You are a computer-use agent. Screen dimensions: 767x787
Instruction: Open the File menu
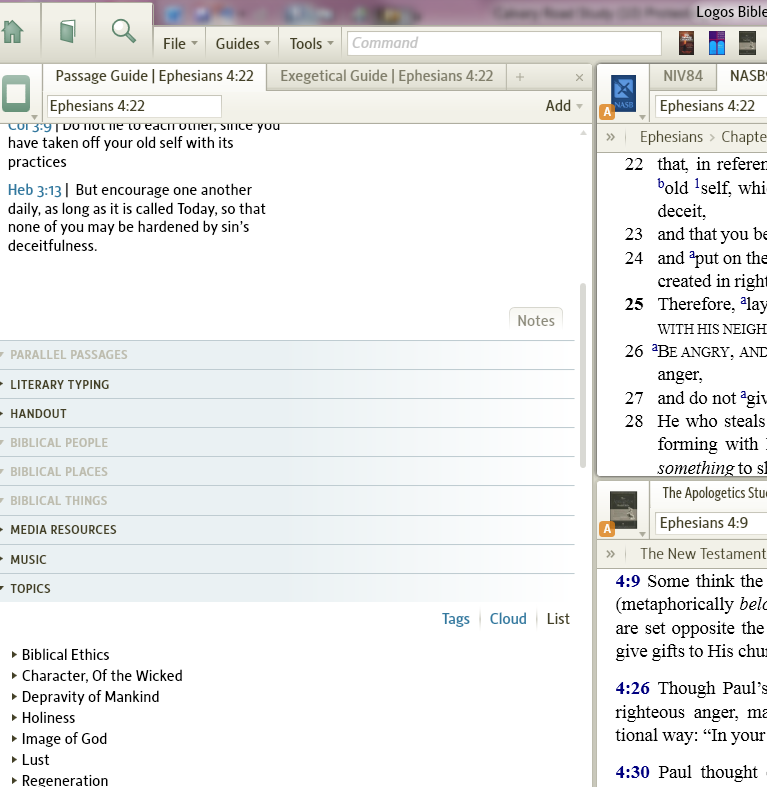point(180,44)
